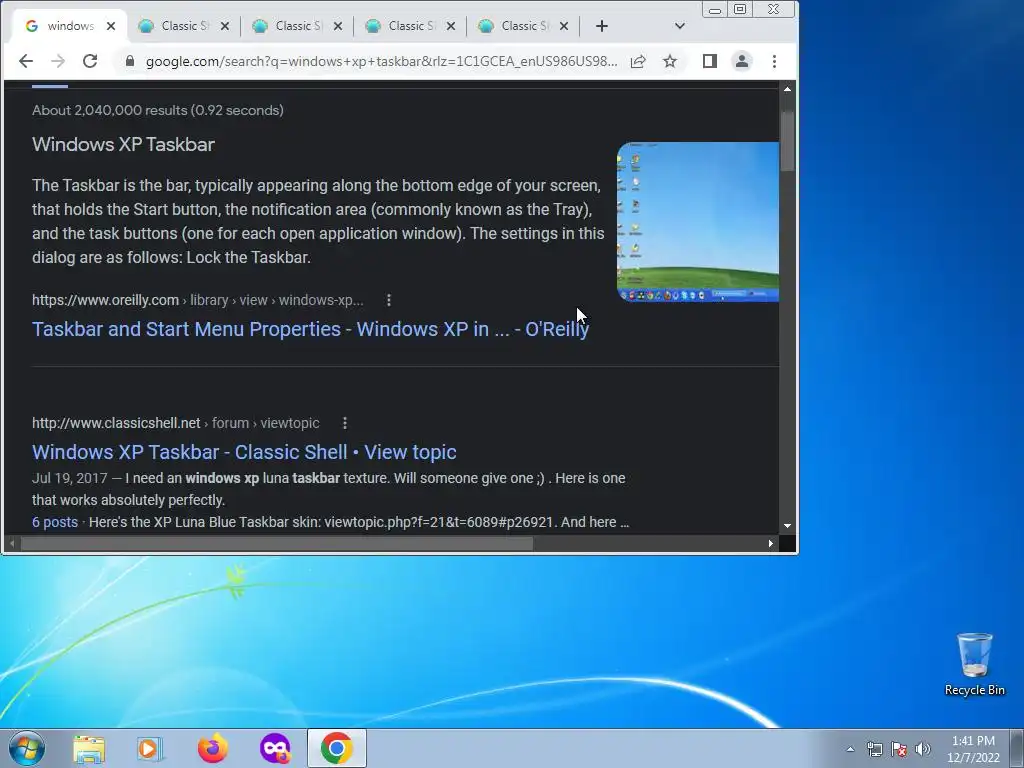Reload the Google search page

click(x=90, y=61)
